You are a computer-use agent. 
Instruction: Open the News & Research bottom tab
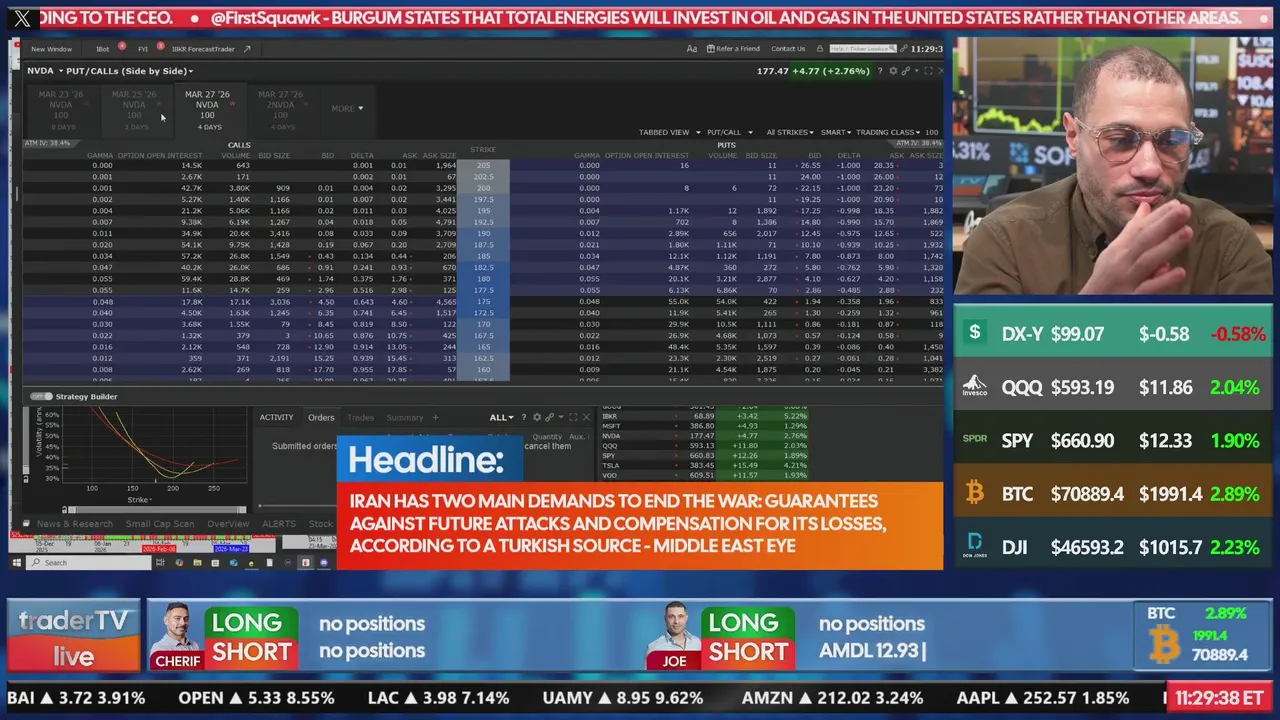point(75,524)
